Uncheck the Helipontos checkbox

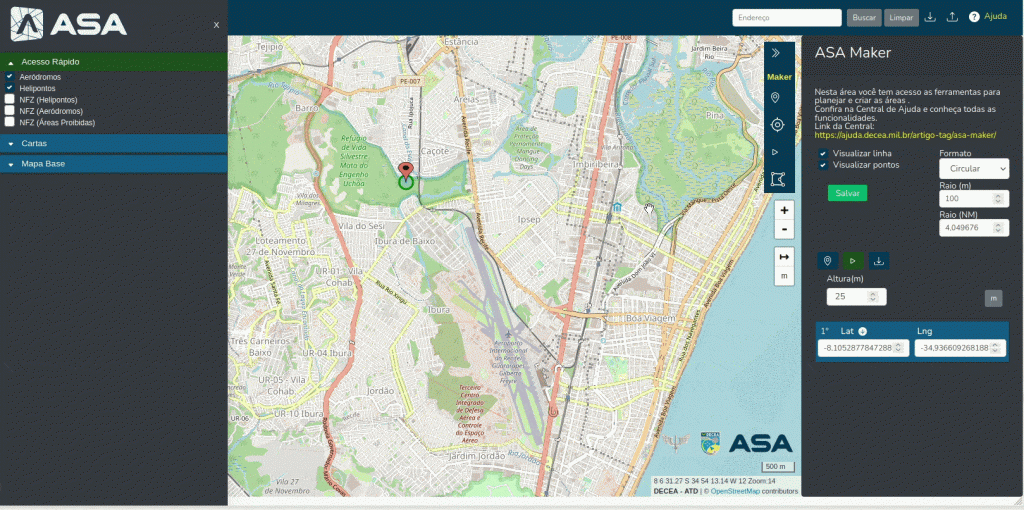tap(10, 88)
